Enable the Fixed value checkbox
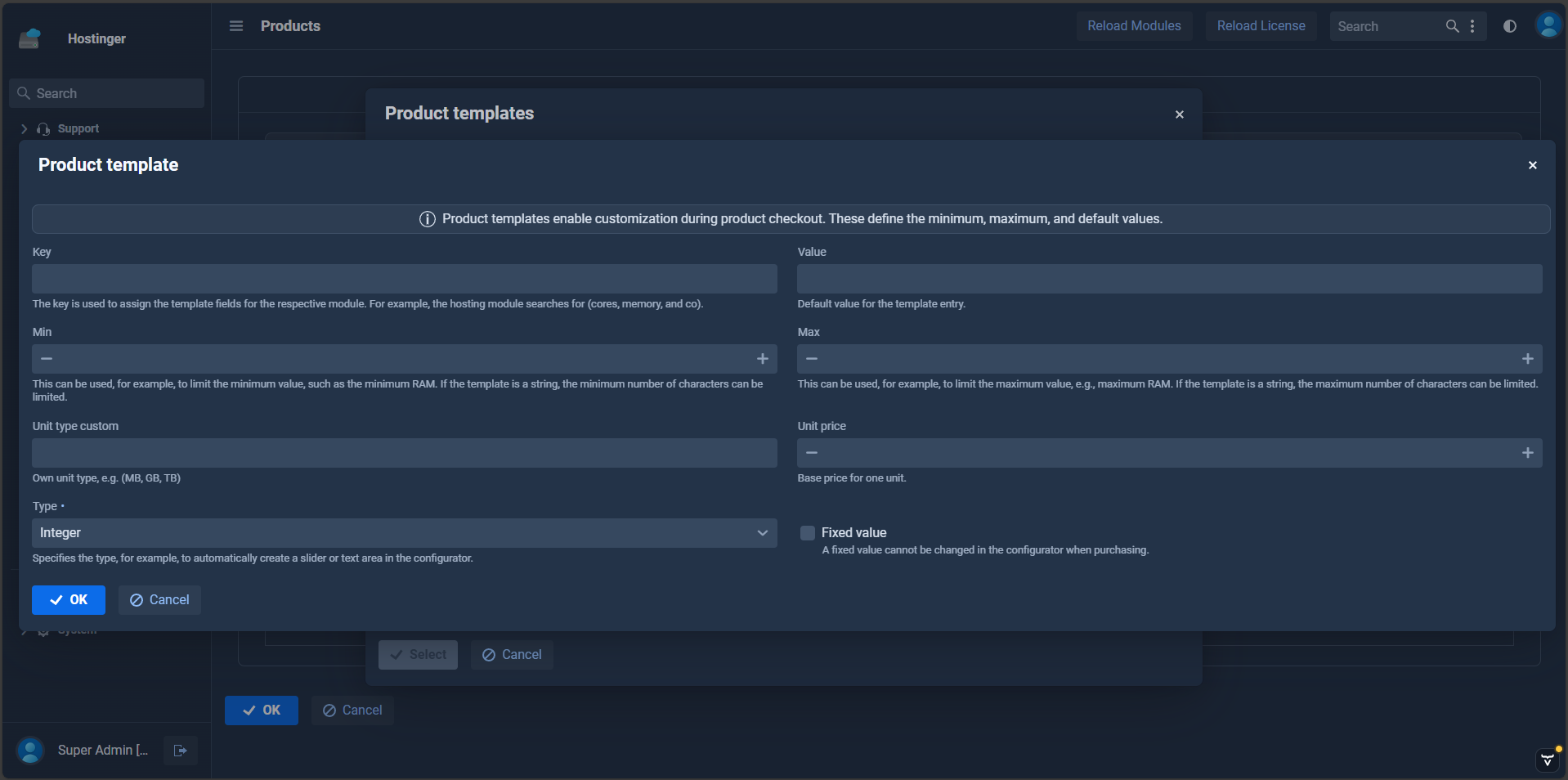This screenshot has height=780, width=1568. pos(807,532)
